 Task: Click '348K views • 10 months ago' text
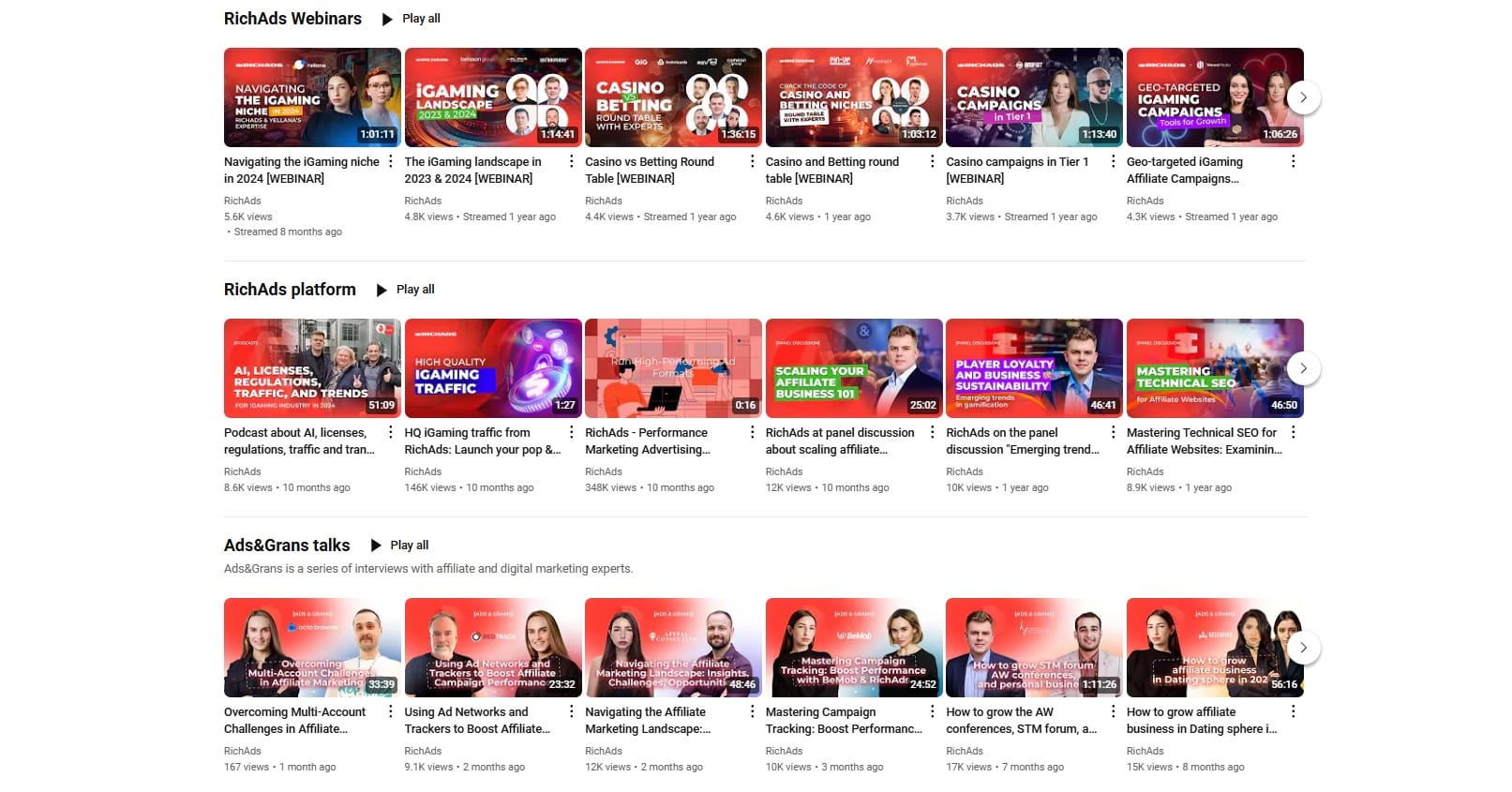(x=650, y=487)
